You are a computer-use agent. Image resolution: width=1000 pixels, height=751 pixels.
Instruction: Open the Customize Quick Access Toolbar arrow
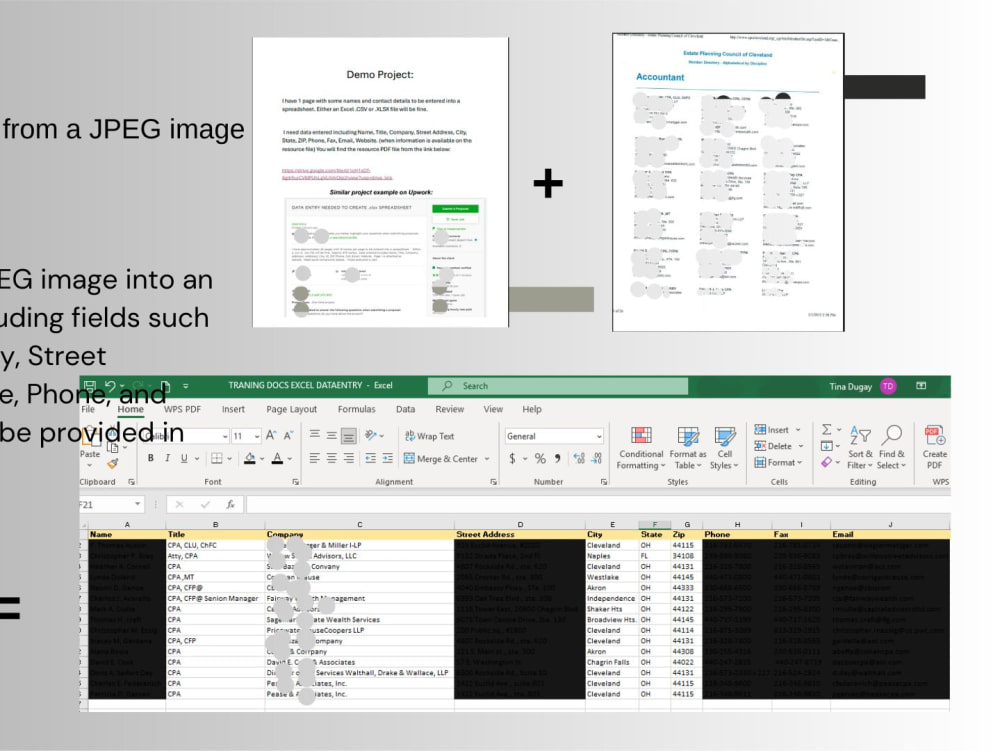tap(186, 386)
